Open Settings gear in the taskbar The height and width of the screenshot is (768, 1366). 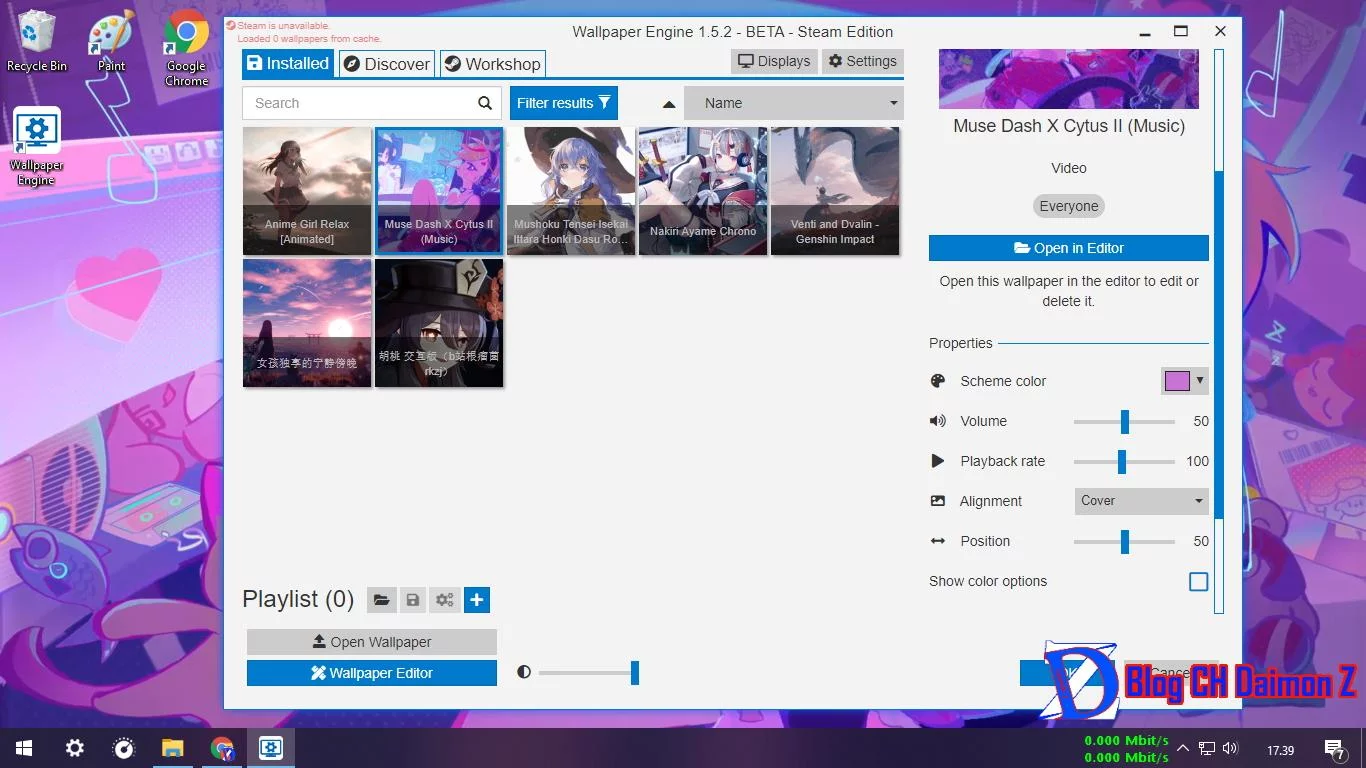pyautogui.click(x=74, y=748)
